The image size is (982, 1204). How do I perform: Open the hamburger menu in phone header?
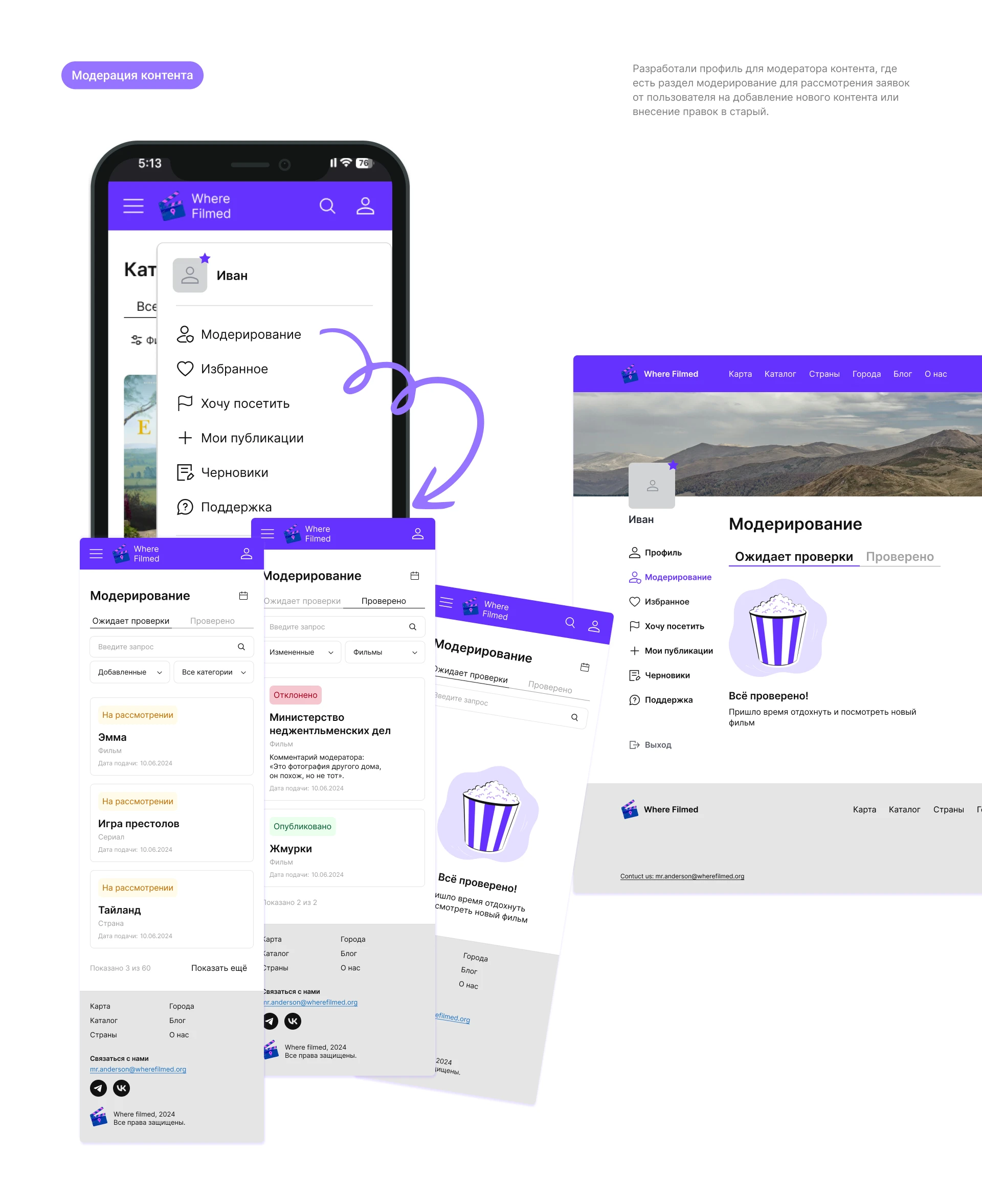(x=133, y=206)
